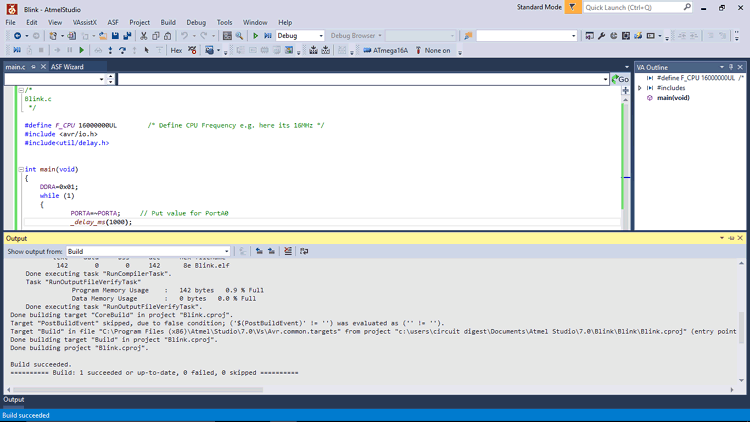The width and height of the screenshot is (750, 422).
Task: Click the feedback filter icon beside Standard Mode
Action: click(x=573, y=7)
